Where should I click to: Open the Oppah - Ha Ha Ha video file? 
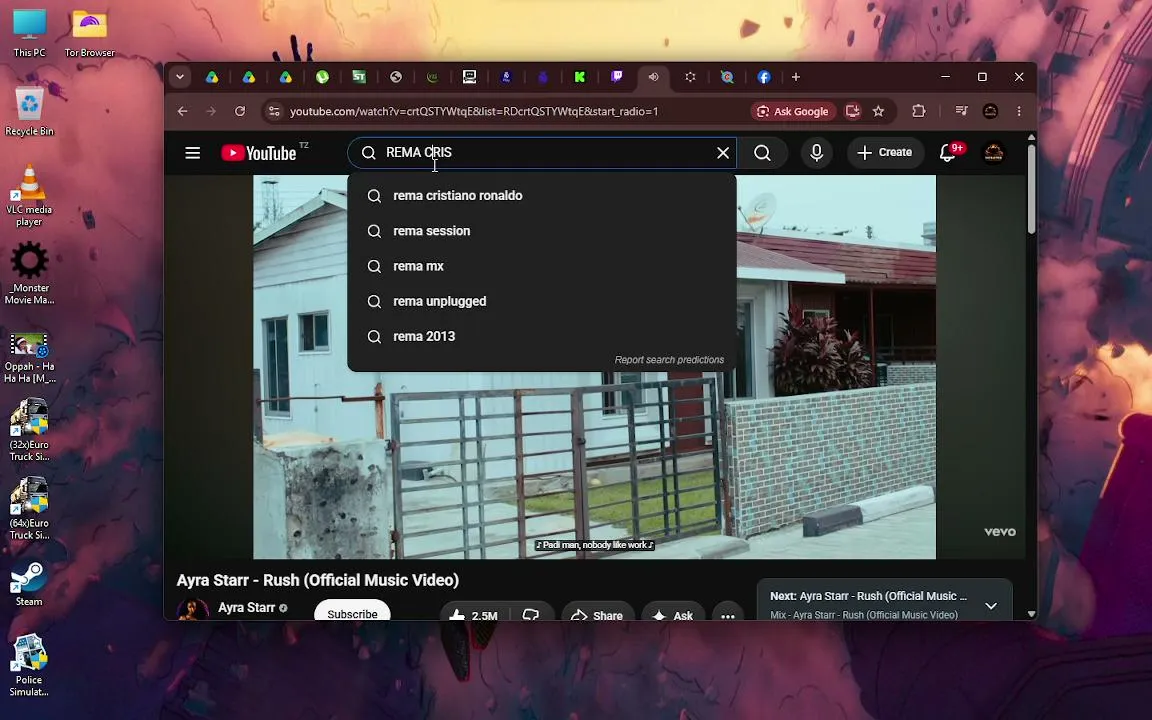[x=29, y=359]
